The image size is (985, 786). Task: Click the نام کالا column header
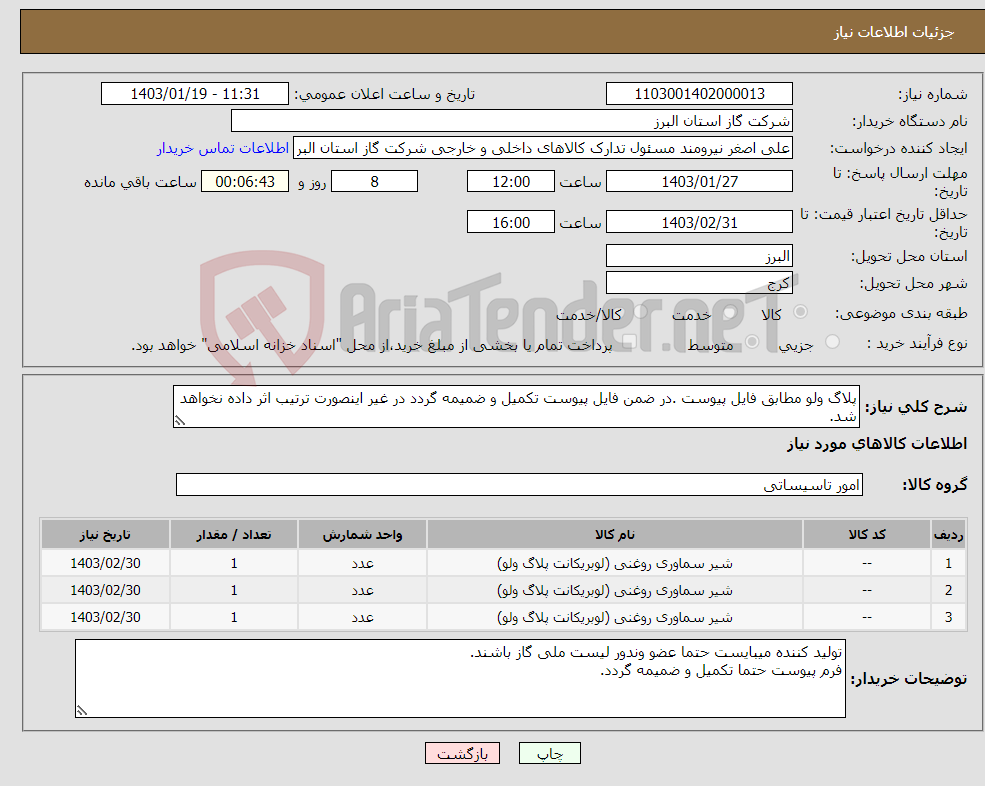(x=614, y=535)
